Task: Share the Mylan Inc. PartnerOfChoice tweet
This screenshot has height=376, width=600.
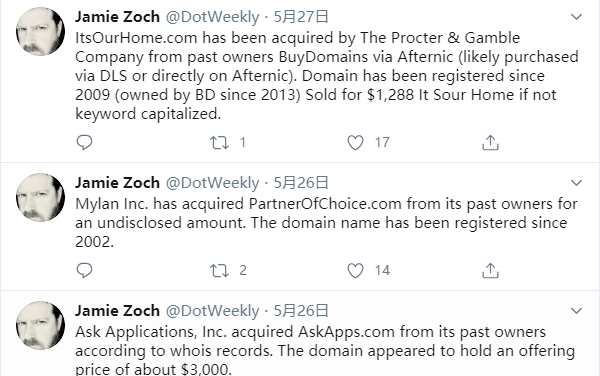Action: (490, 271)
